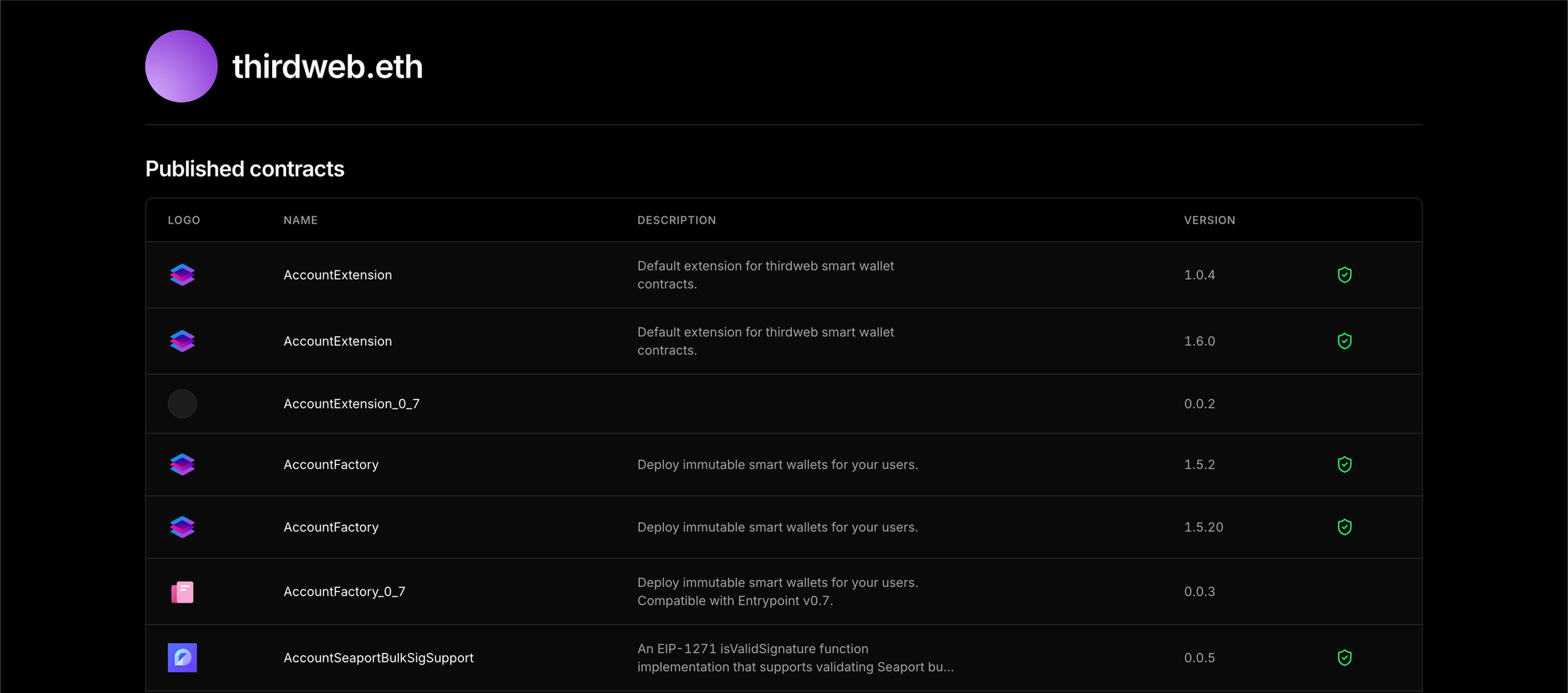Viewport: 1568px width, 693px height.
Task: Click audited shield for AccountExtension 1.0.4
Action: pyautogui.click(x=1345, y=275)
